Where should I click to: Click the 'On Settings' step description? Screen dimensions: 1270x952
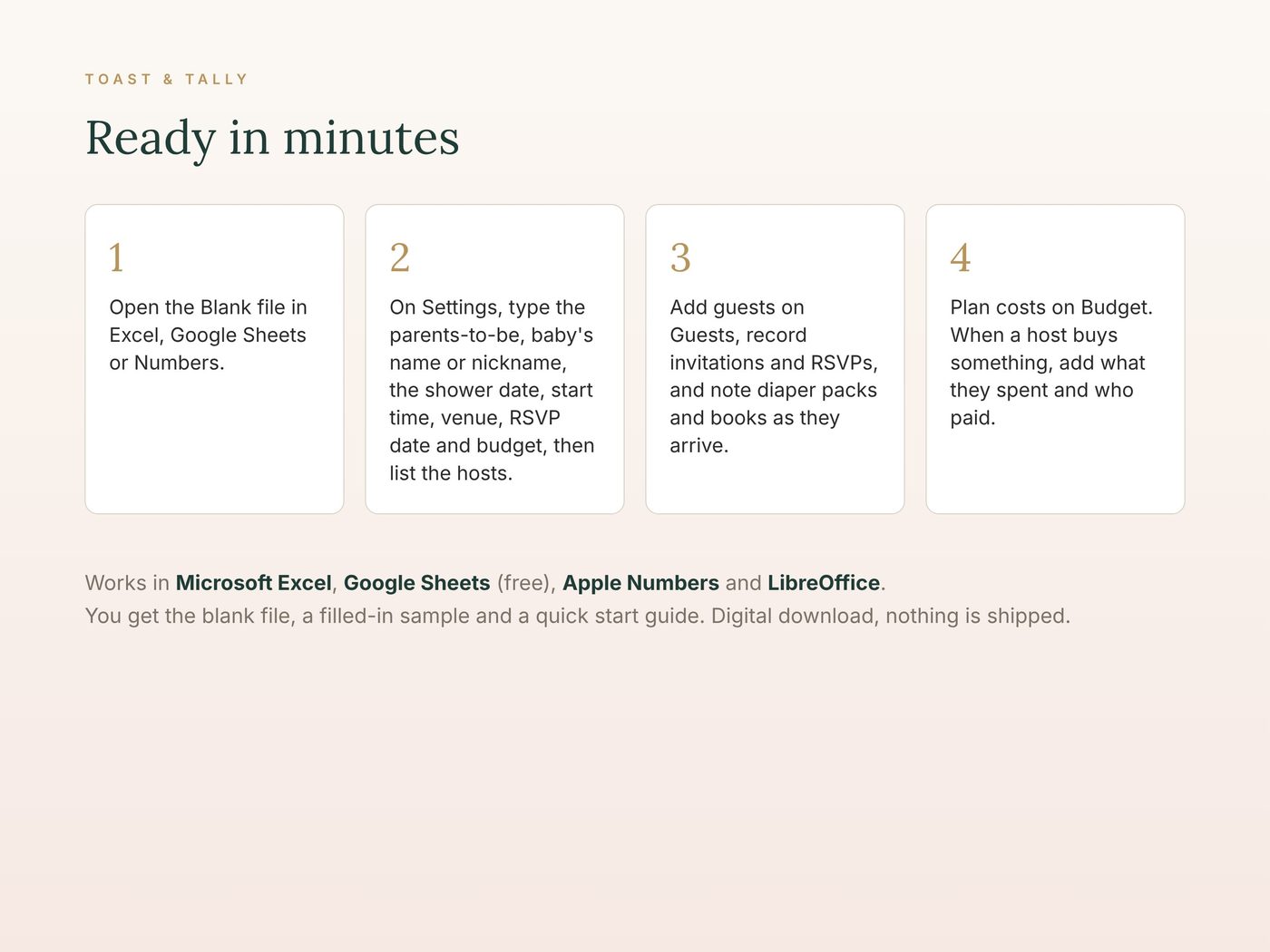click(493, 390)
